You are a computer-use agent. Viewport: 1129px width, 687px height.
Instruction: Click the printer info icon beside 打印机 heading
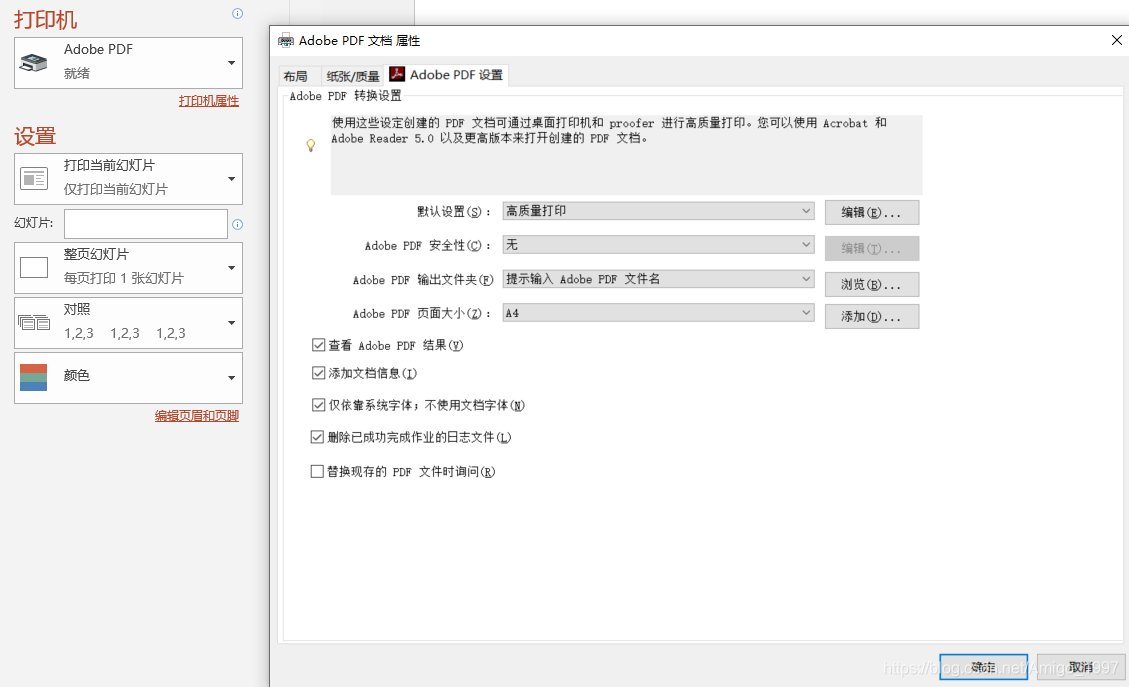[238, 14]
